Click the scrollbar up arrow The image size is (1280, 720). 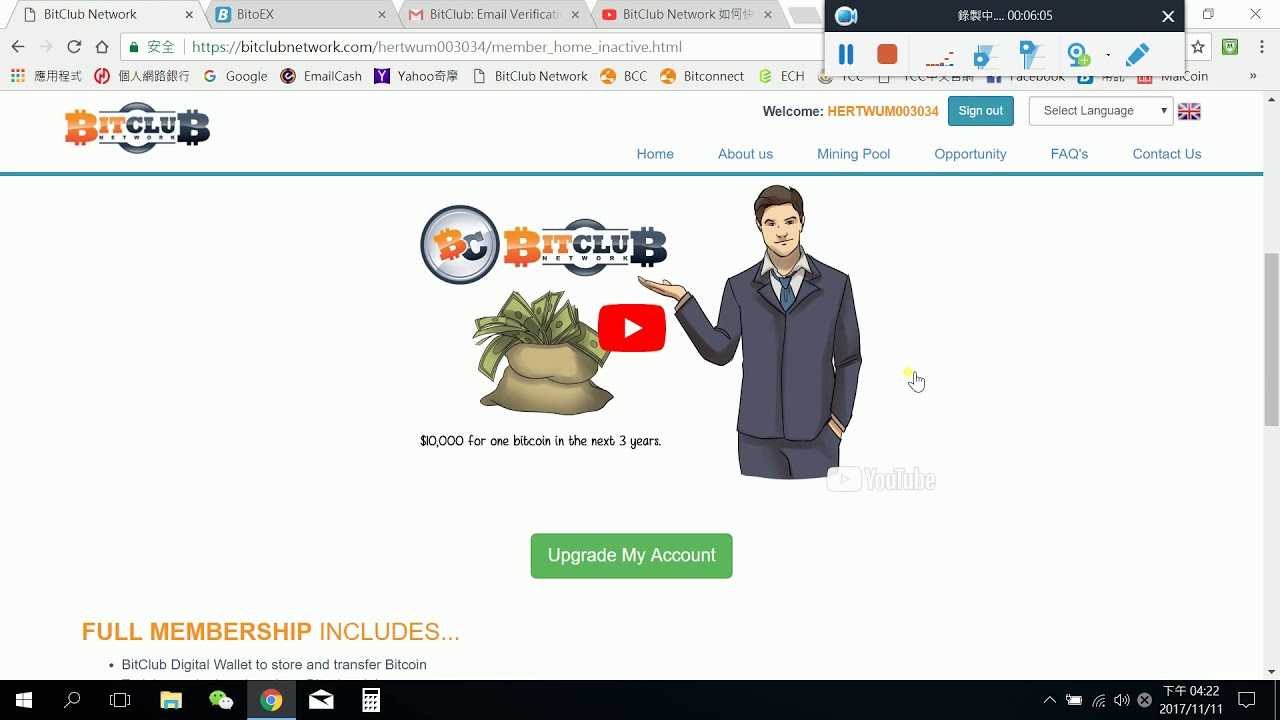(x=1271, y=99)
